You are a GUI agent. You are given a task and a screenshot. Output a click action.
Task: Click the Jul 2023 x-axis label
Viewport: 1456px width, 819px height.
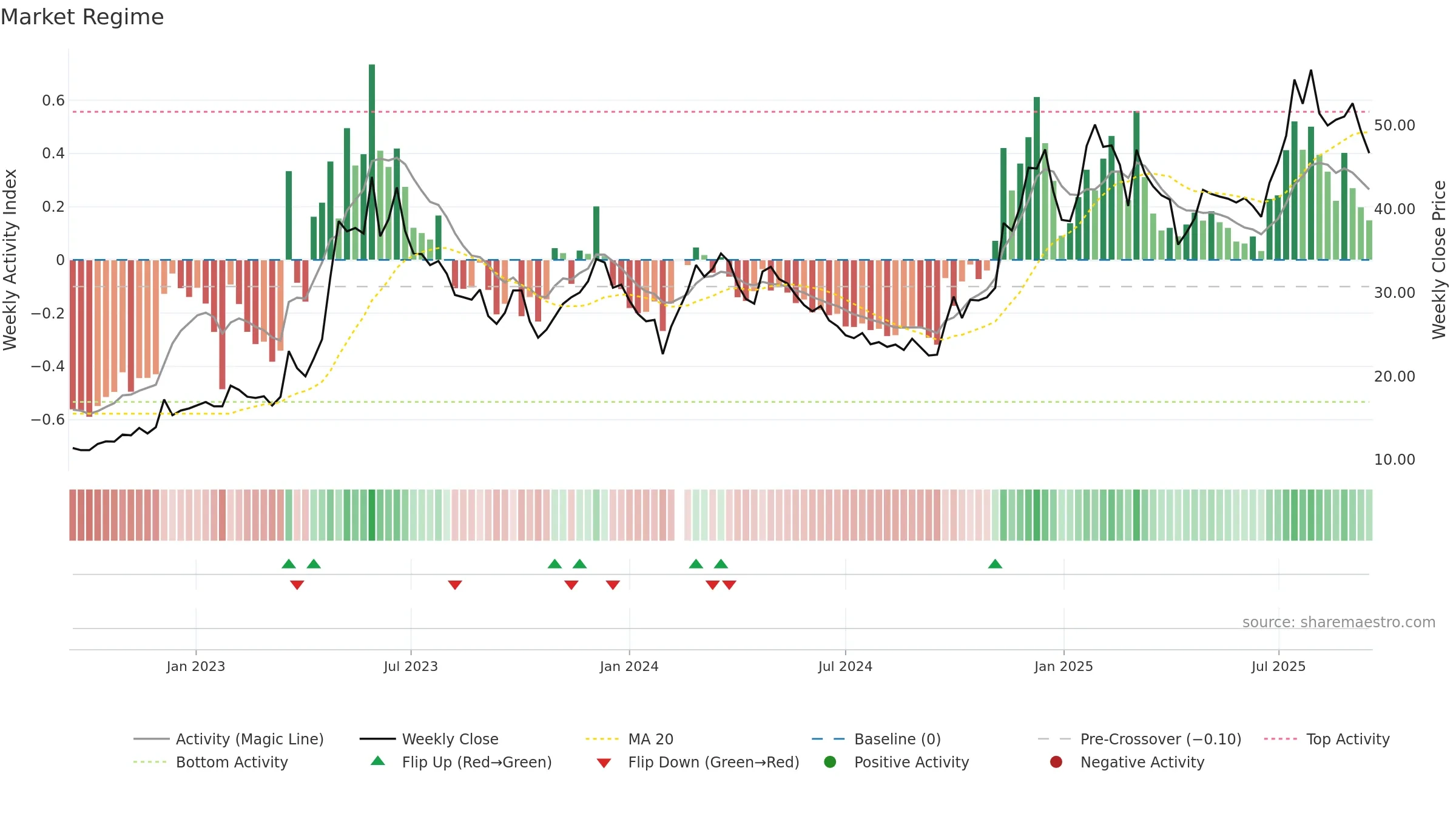pos(411,666)
